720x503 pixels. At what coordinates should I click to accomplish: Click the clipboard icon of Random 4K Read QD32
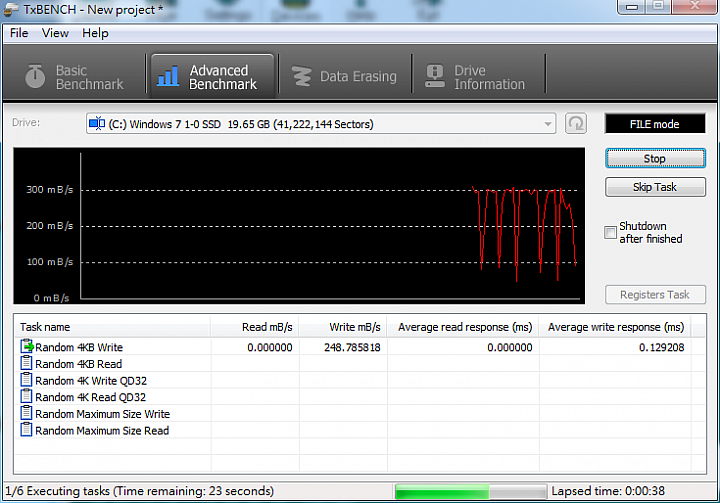(27, 396)
